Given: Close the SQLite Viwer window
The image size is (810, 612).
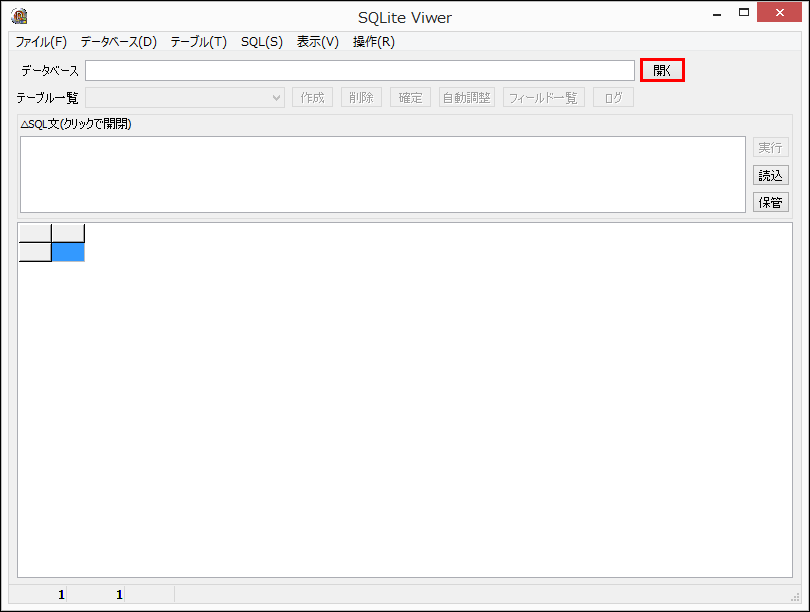Looking at the screenshot, I should point(780,12).
